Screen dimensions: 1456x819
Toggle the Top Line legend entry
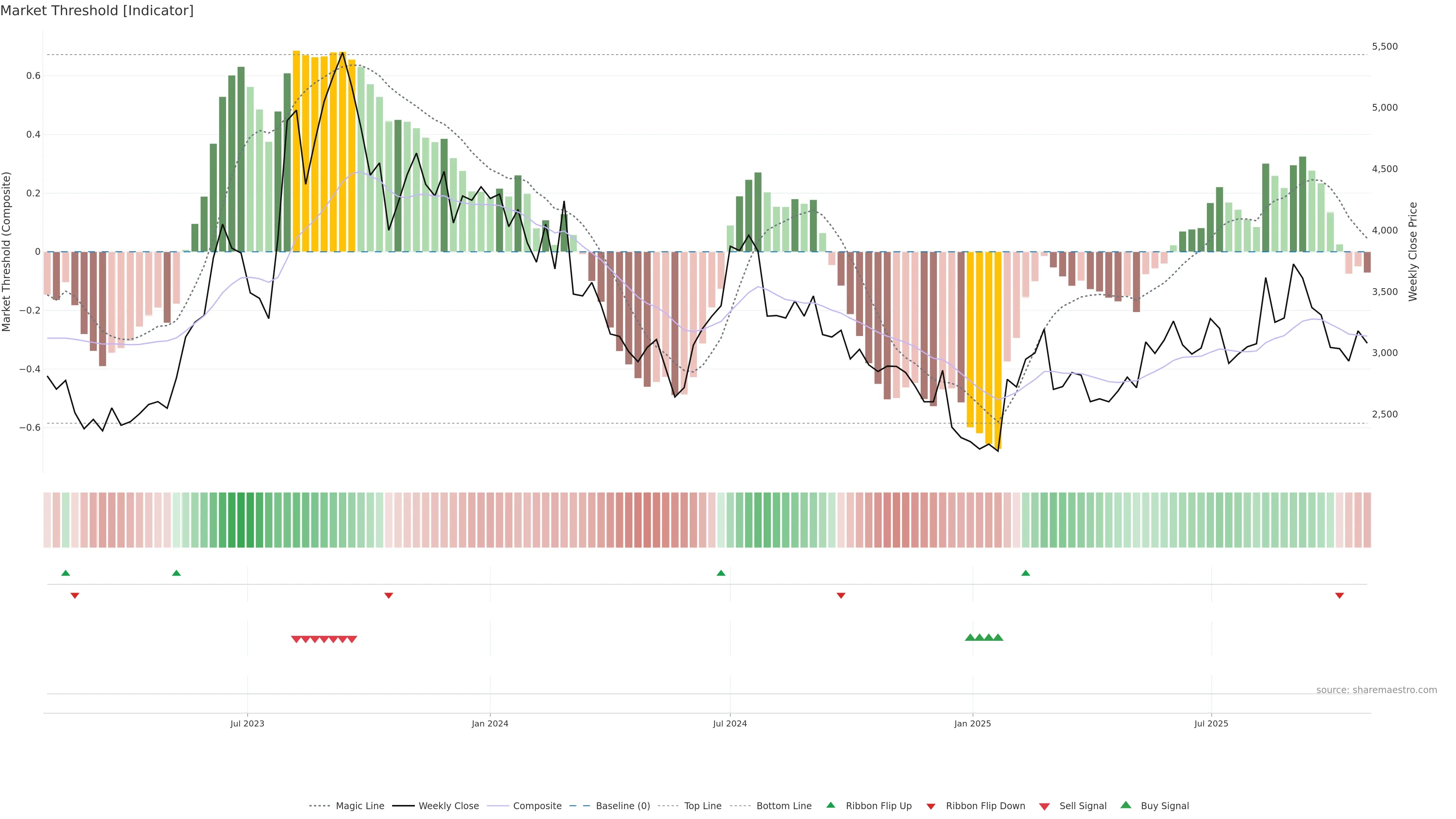(x=703, y=806)
